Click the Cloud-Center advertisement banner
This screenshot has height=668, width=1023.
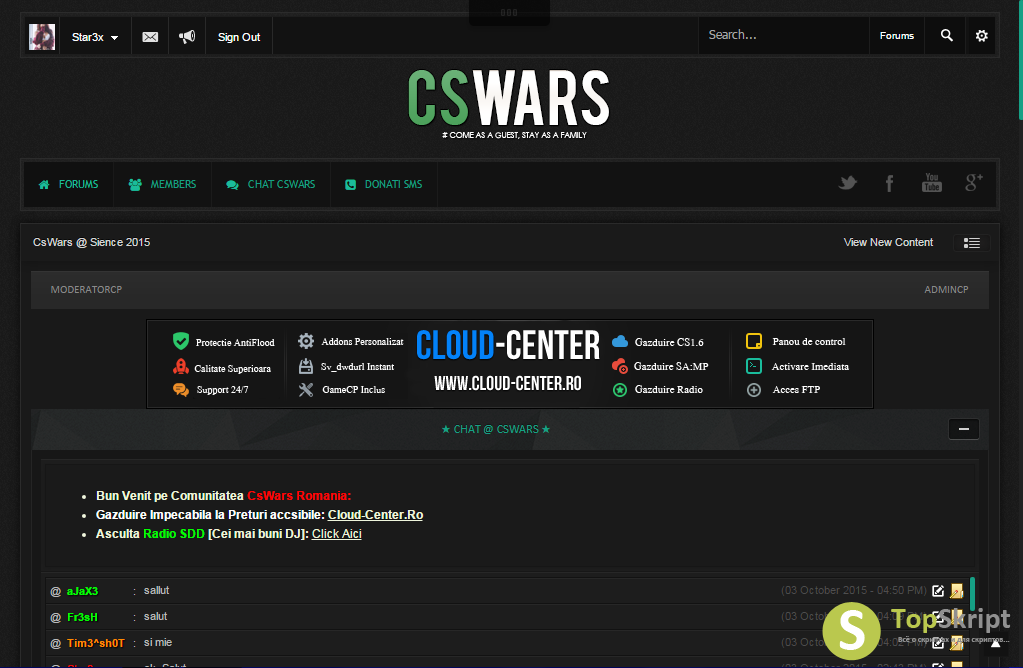click(510, 364)
